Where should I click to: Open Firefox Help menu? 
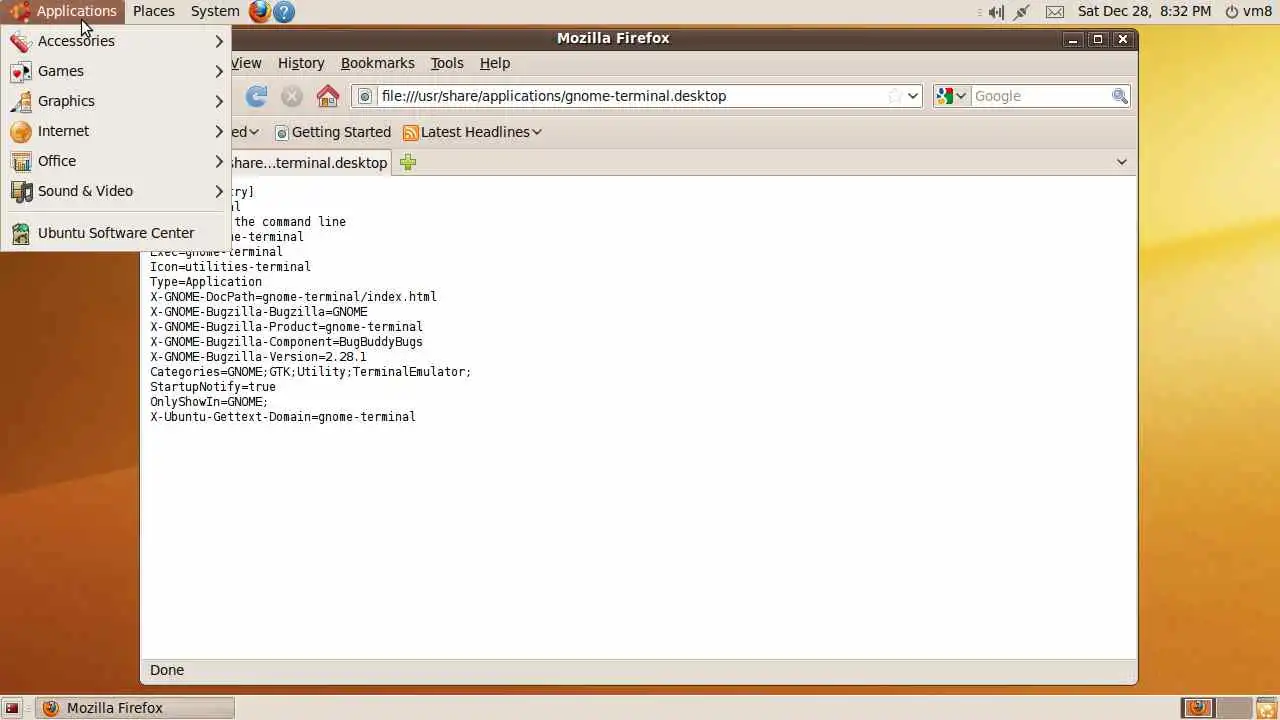coord(495,63)
